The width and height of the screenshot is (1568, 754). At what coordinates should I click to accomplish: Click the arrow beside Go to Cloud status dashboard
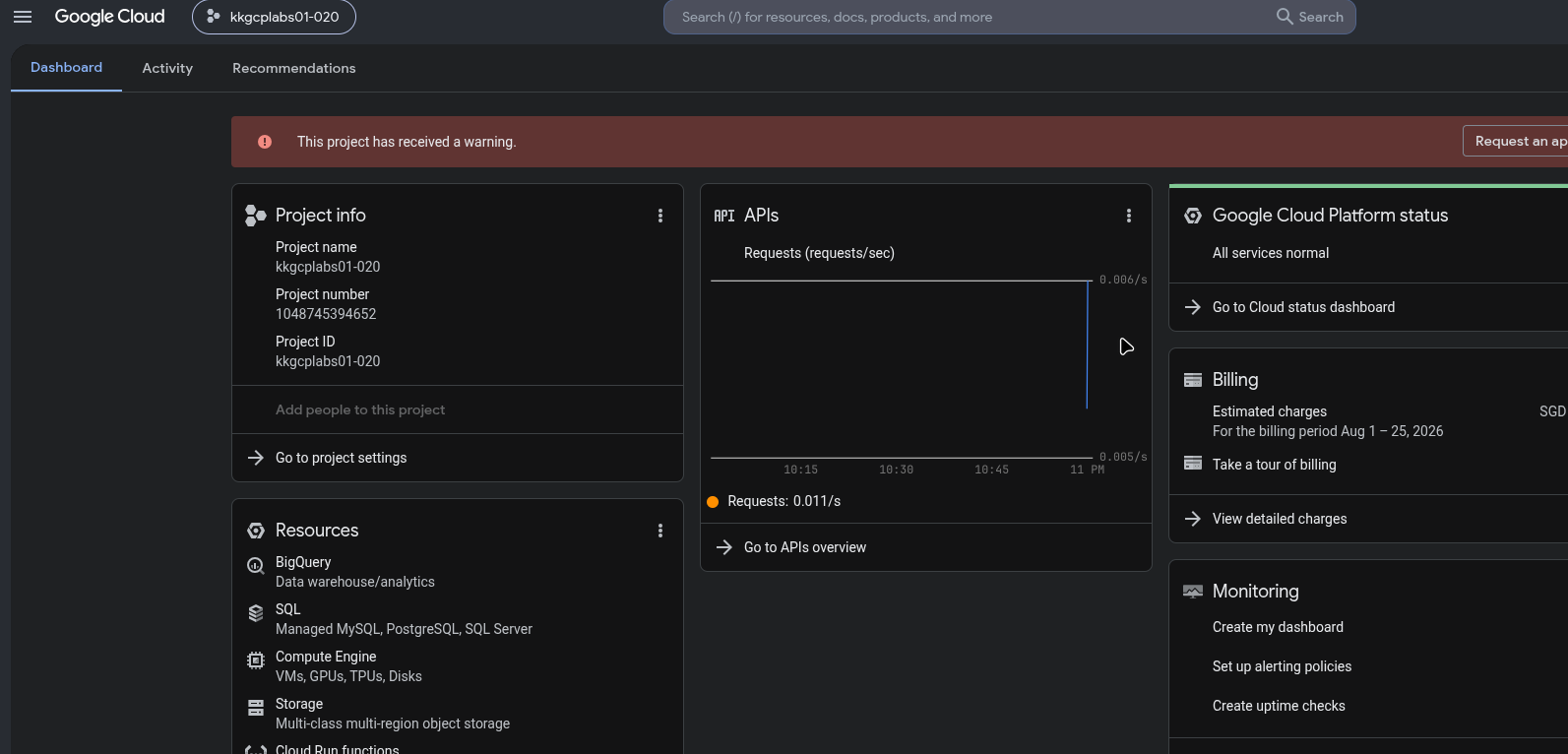click(1193, 307)
